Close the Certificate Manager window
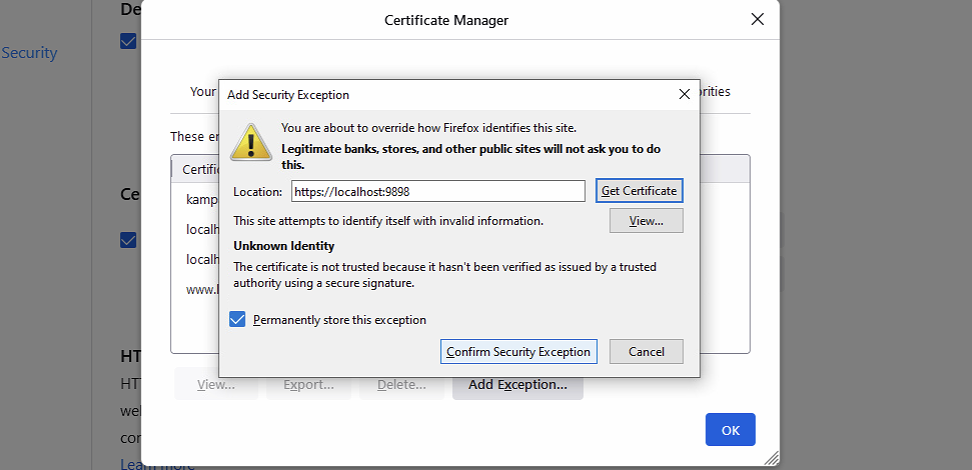Image resolution: width=972 pixels, height=470 pixels. [758, 19]
